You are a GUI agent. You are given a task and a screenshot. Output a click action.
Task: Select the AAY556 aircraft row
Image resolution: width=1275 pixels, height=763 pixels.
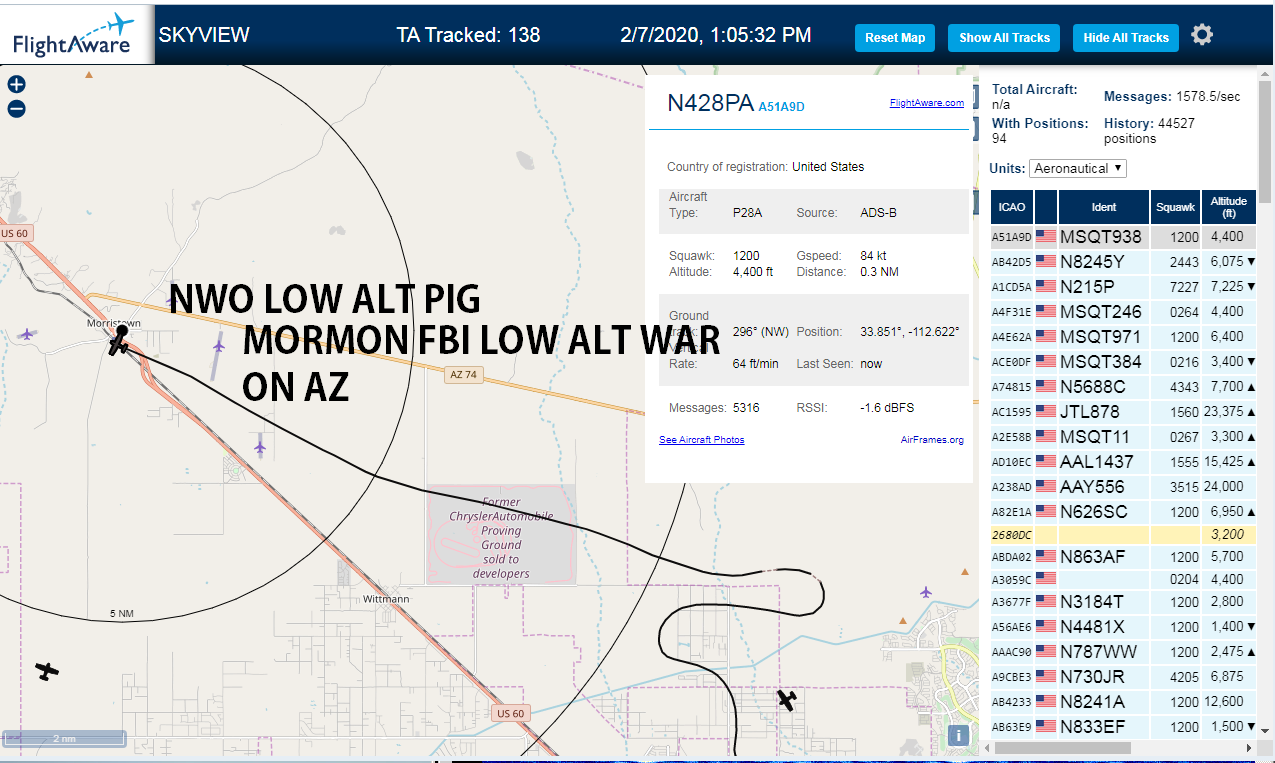point(1123,487)
